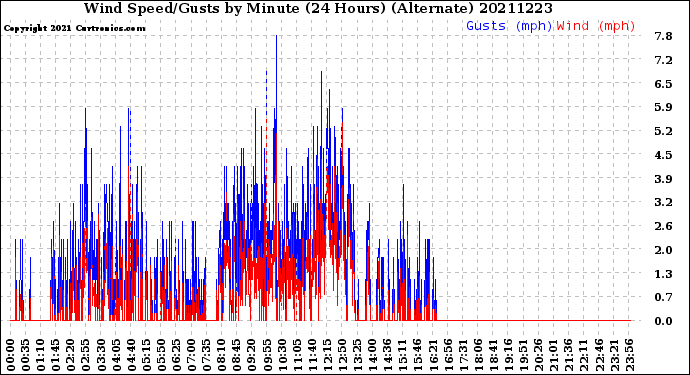
Task: Click the 00:35 time axis label
Action: 26,355
